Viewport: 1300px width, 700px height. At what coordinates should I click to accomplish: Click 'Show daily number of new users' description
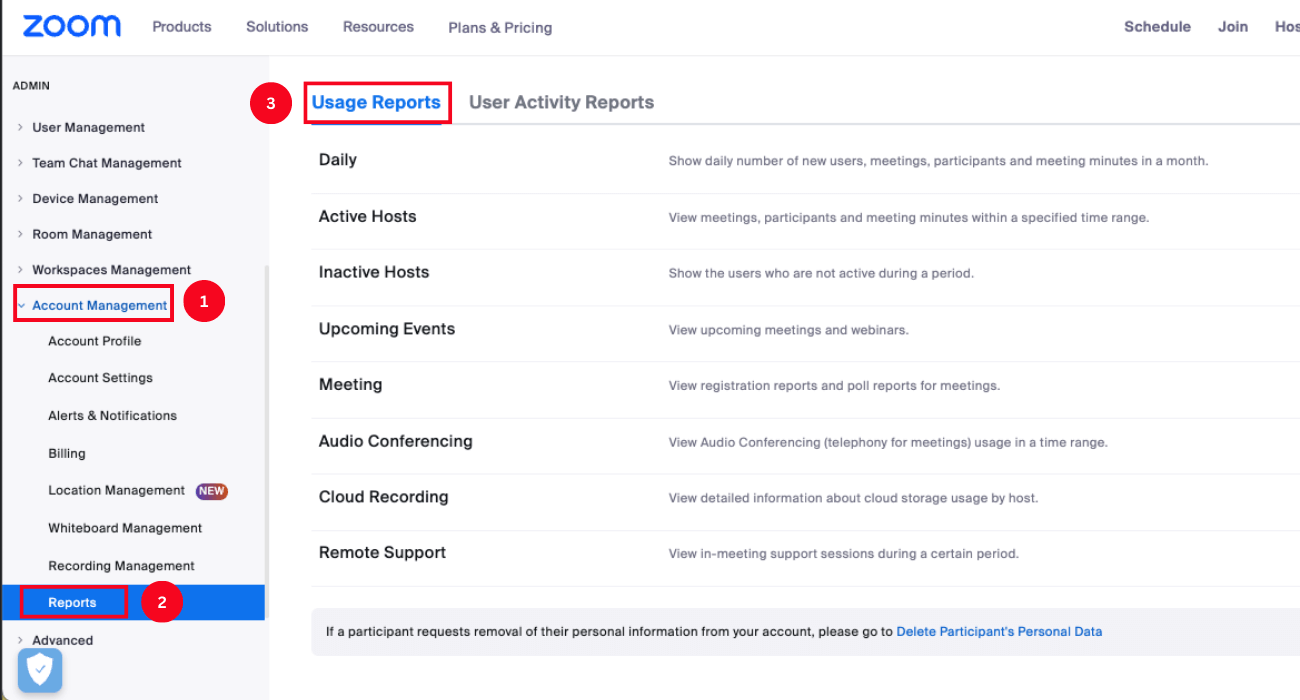point(938,161)
